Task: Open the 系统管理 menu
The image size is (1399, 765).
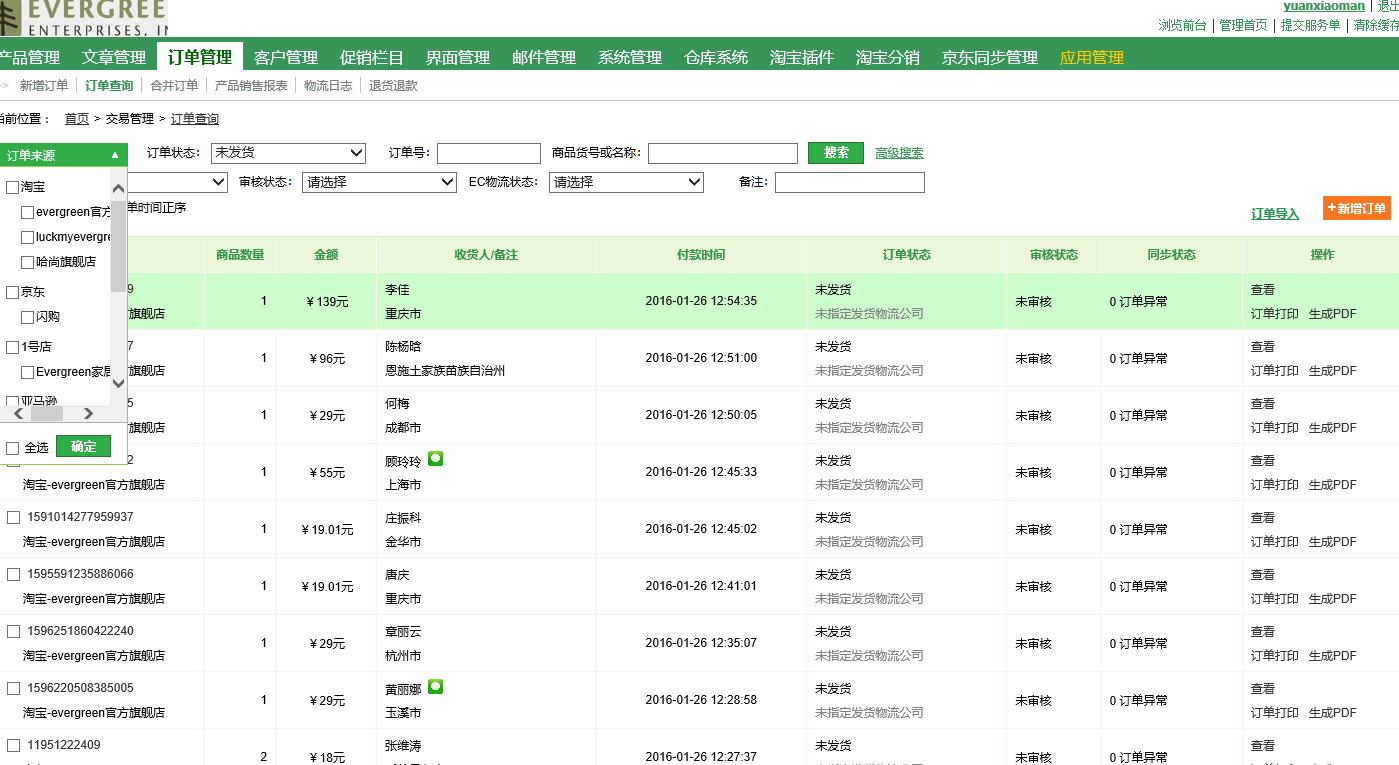Action: (x=630, y=58)
